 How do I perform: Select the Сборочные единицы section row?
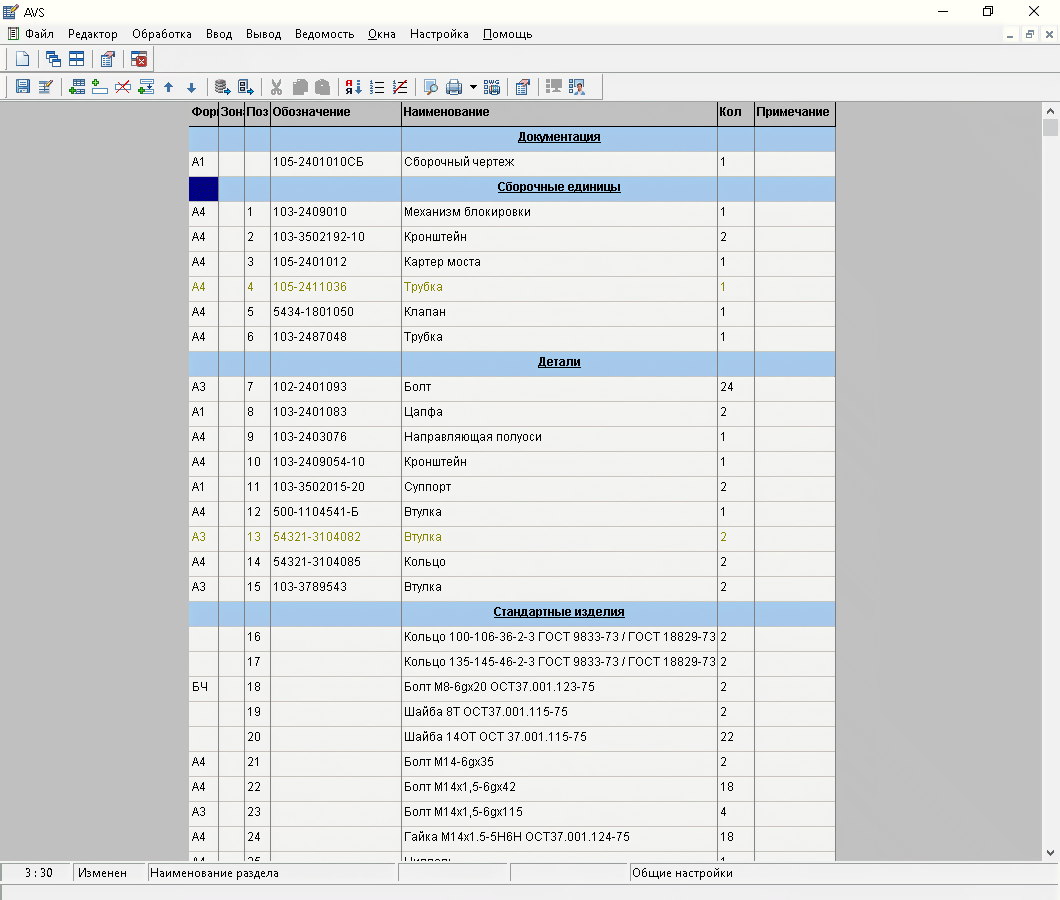coord(558,187)
